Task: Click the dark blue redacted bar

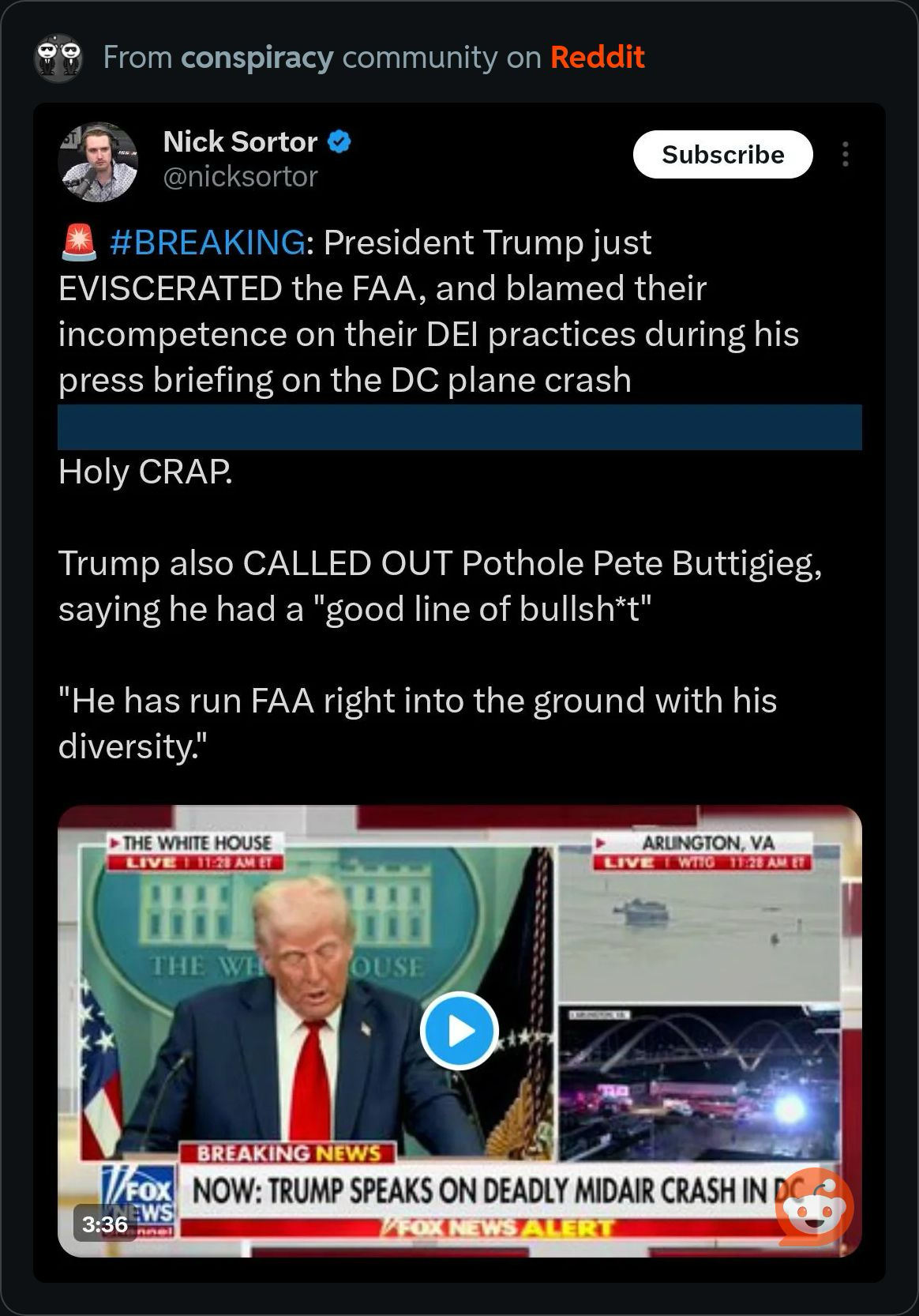Action: point(459,427)
